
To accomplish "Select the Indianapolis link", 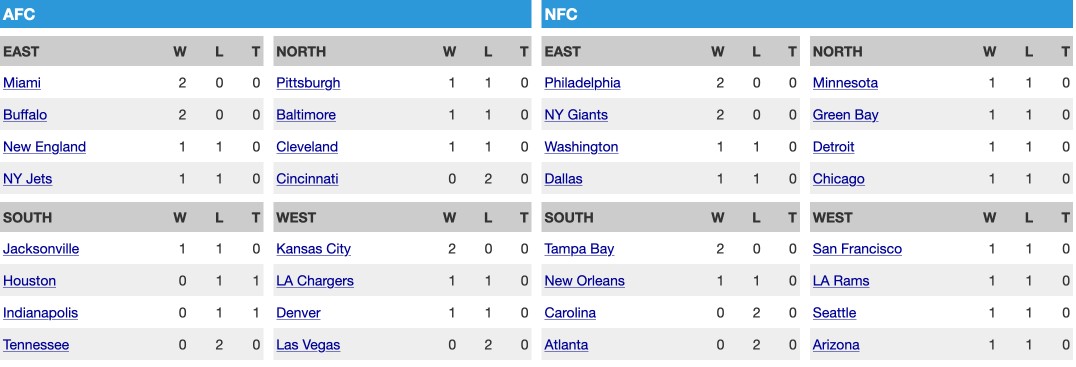I will [x=40, y=313].
